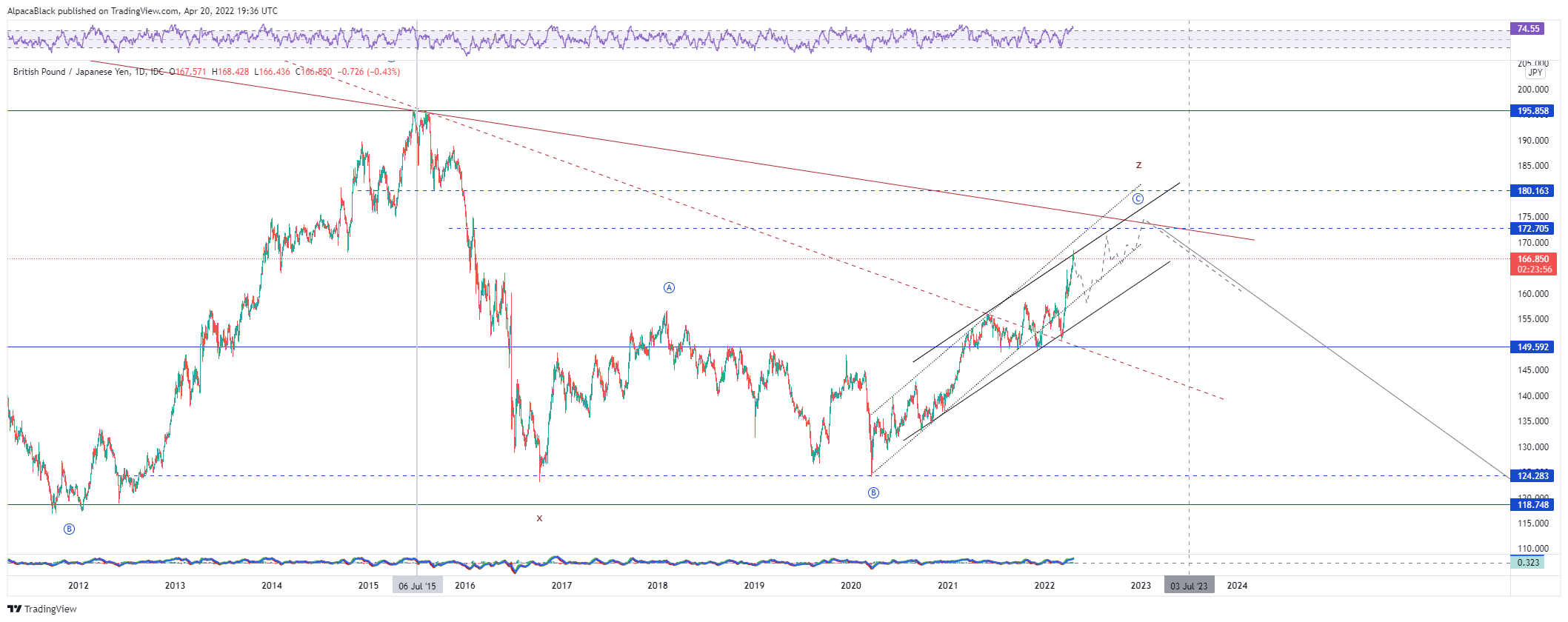Click the British Pound / Japanese Yen title
Screen dimensions: 1568x622
tap(73, 72)
